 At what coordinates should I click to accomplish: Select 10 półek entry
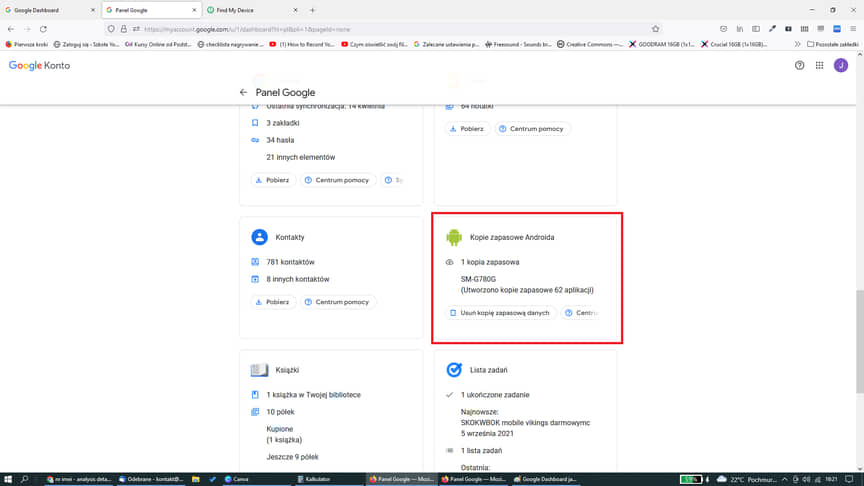pyautogui.click(x=280, y=412)
